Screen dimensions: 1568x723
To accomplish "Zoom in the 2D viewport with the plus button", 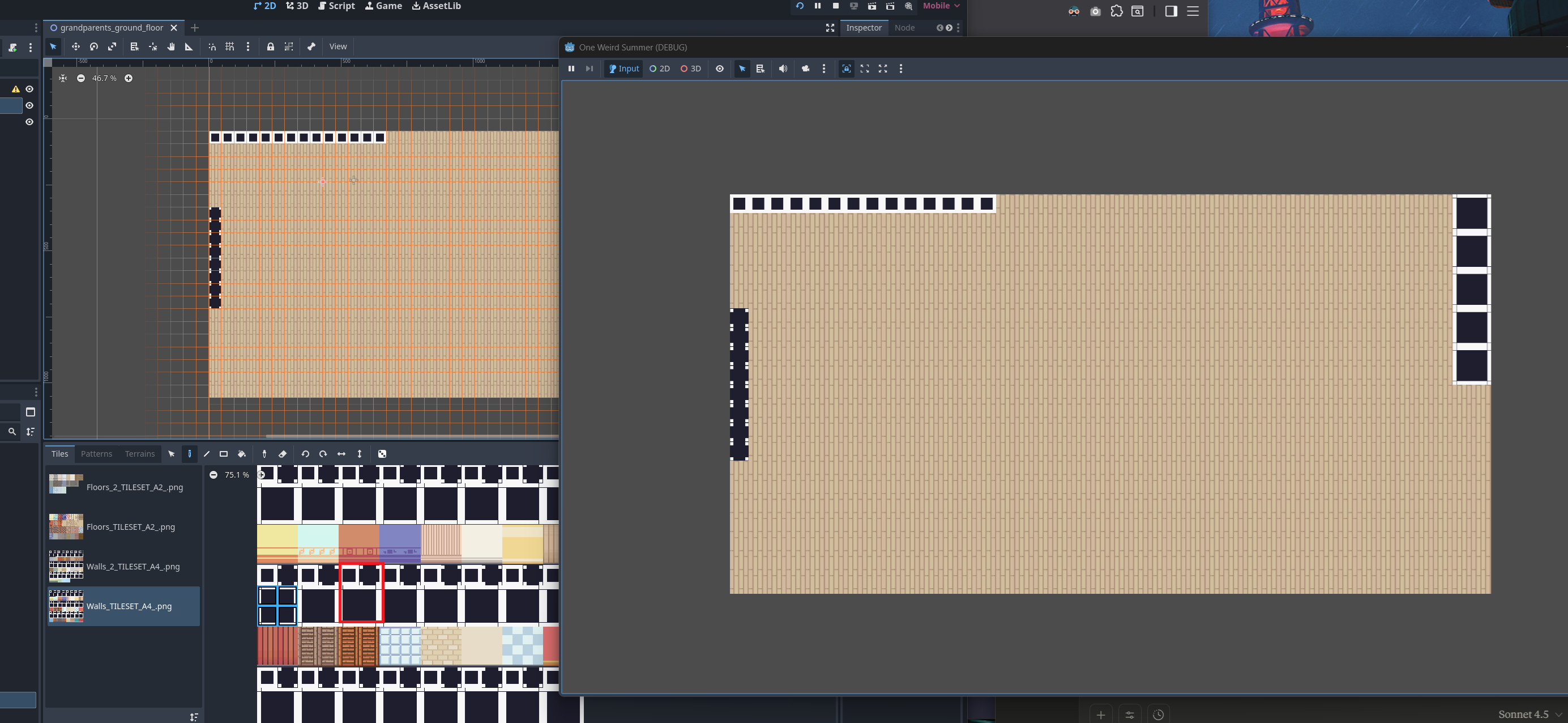I will tap(129, 79).
